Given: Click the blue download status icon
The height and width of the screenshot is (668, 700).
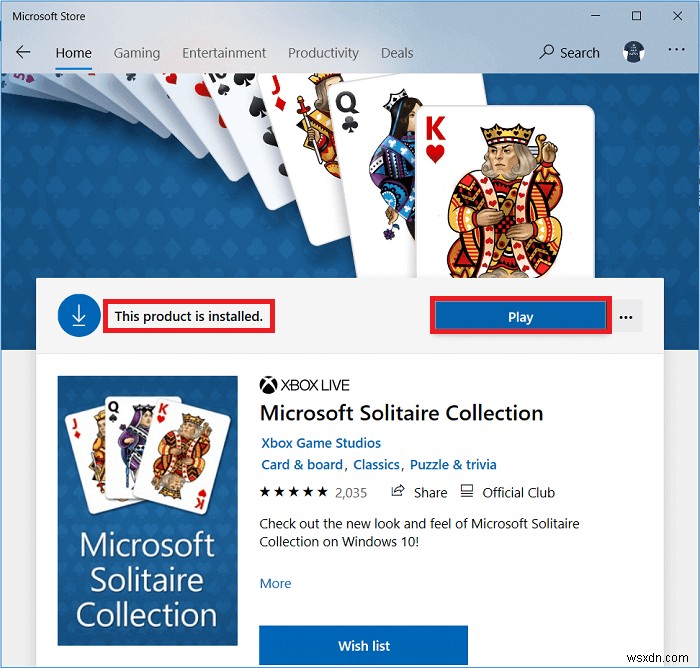Looking at the screenshot, I should click(79, 316).
